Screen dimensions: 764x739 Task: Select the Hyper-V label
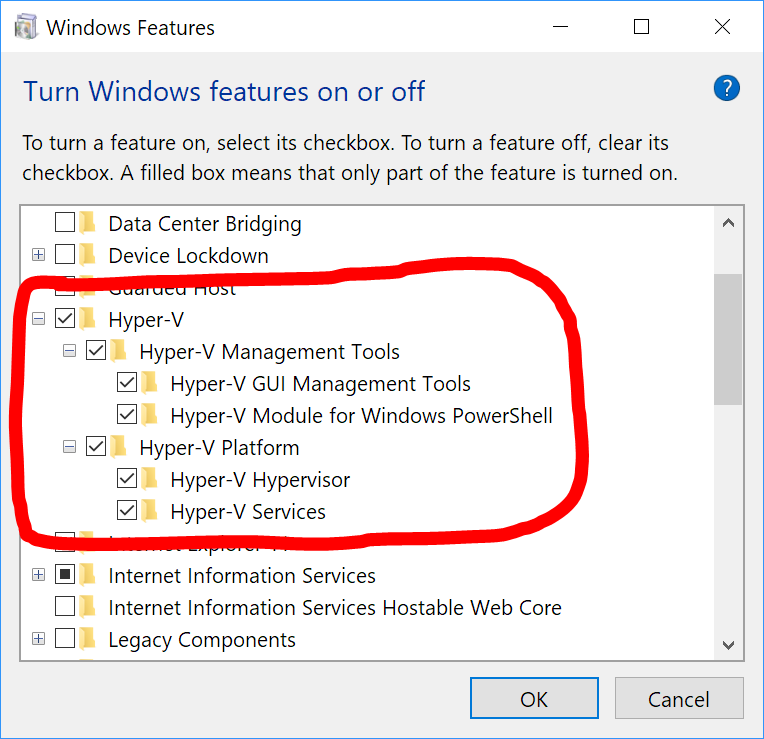146,320
